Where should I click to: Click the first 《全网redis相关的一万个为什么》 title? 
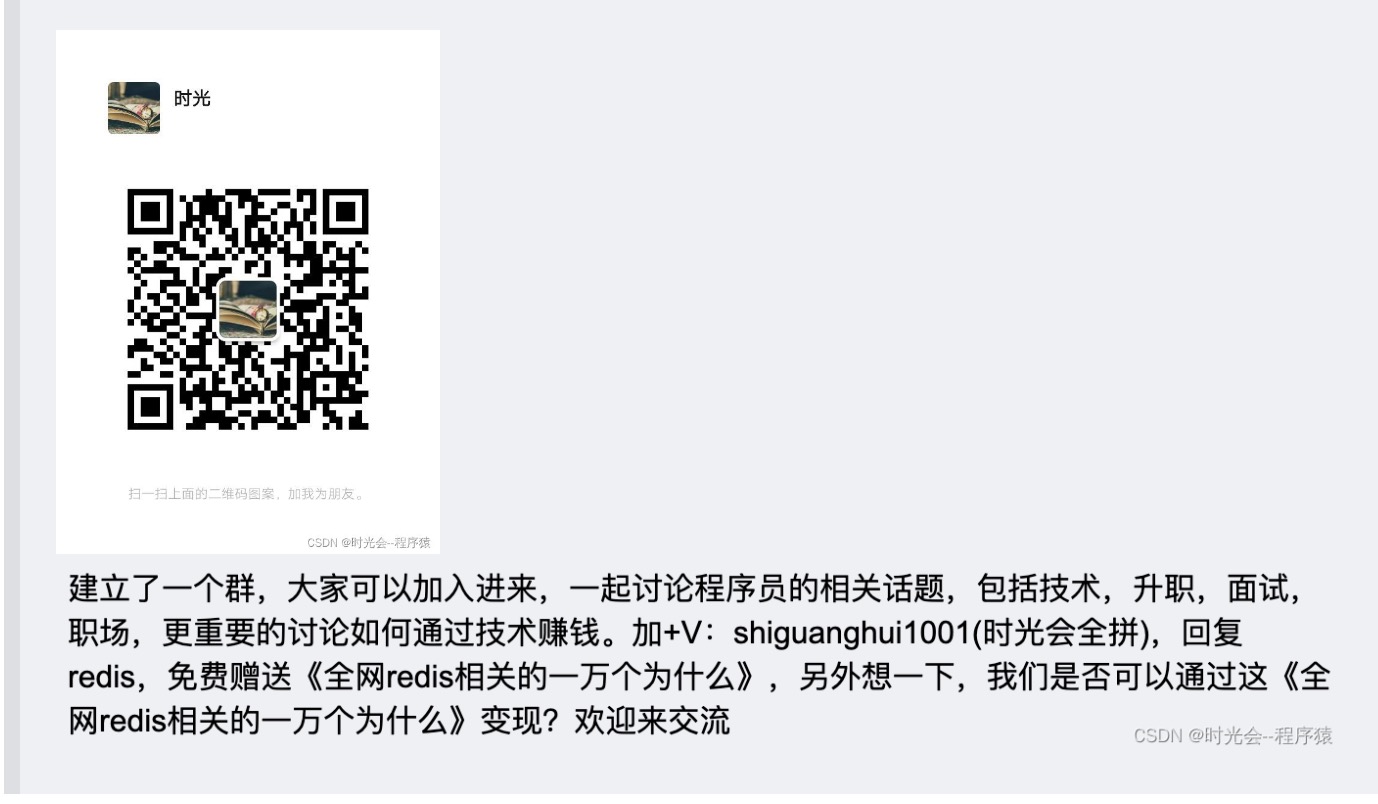[533, 677]
